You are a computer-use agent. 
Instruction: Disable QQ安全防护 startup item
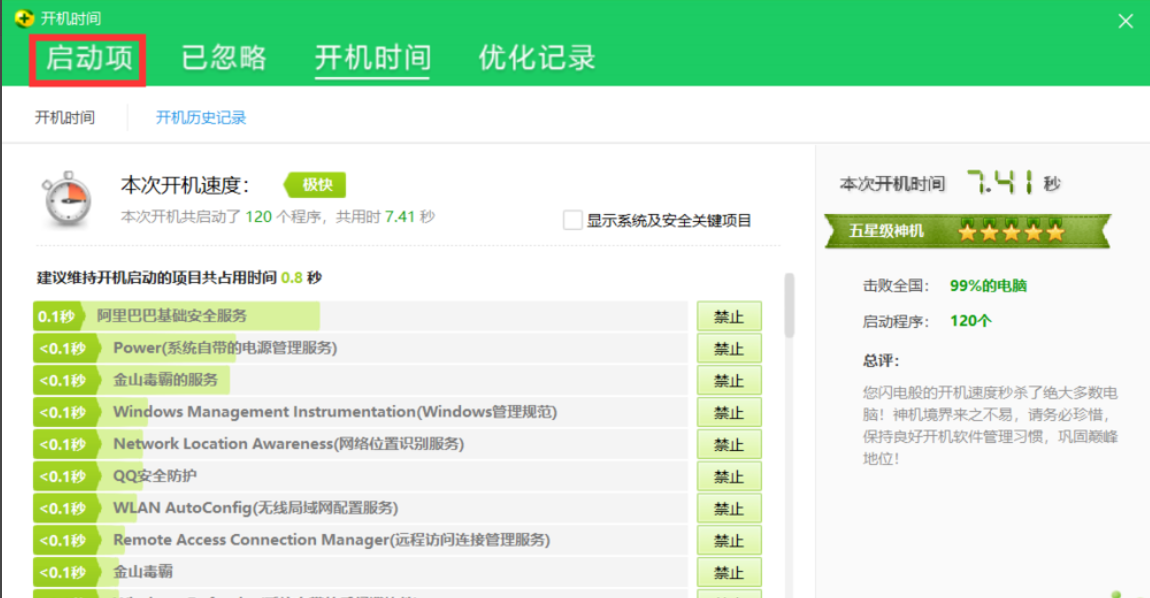coord(728,477)
